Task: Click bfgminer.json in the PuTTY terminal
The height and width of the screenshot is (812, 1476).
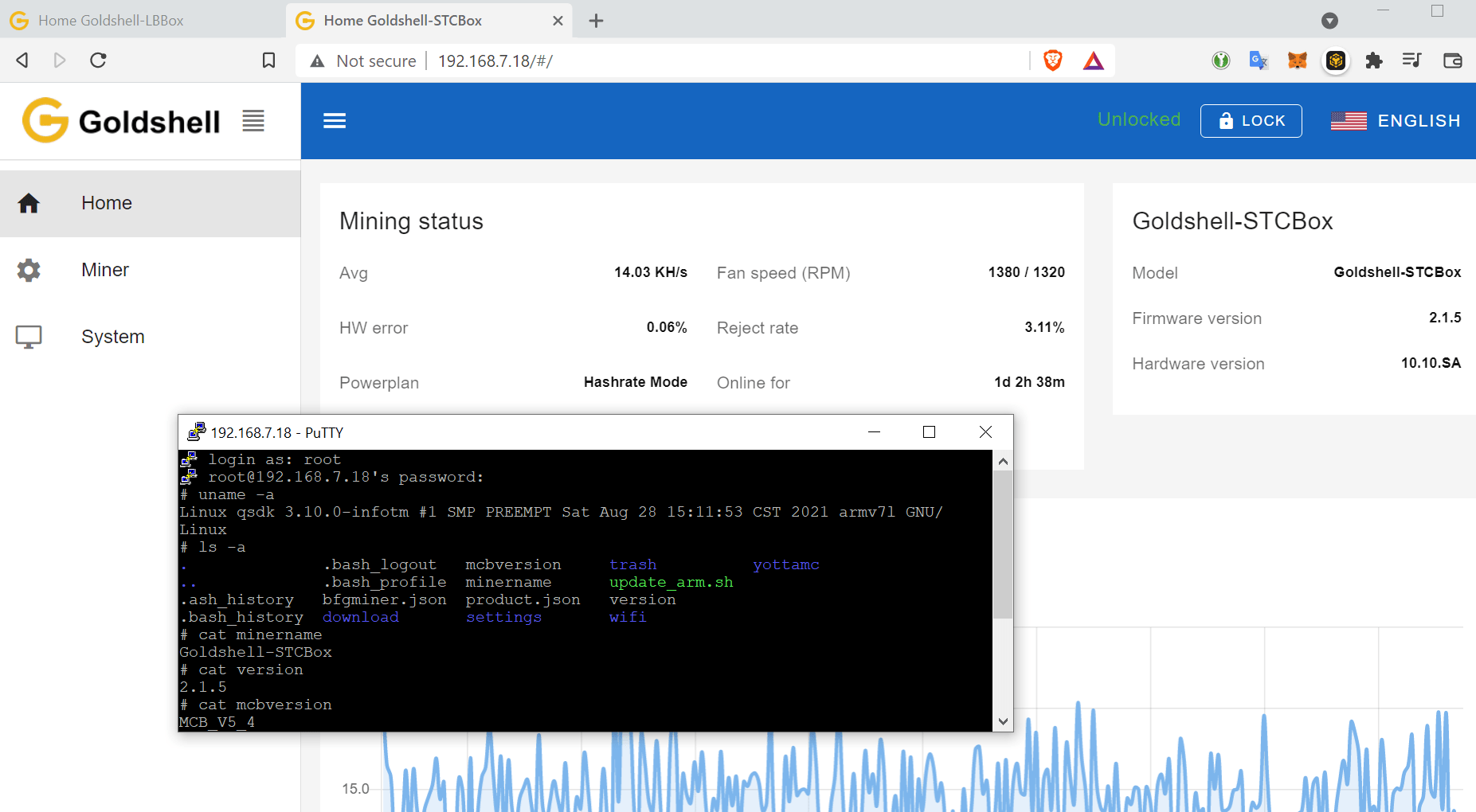Action: coord(384,599)
